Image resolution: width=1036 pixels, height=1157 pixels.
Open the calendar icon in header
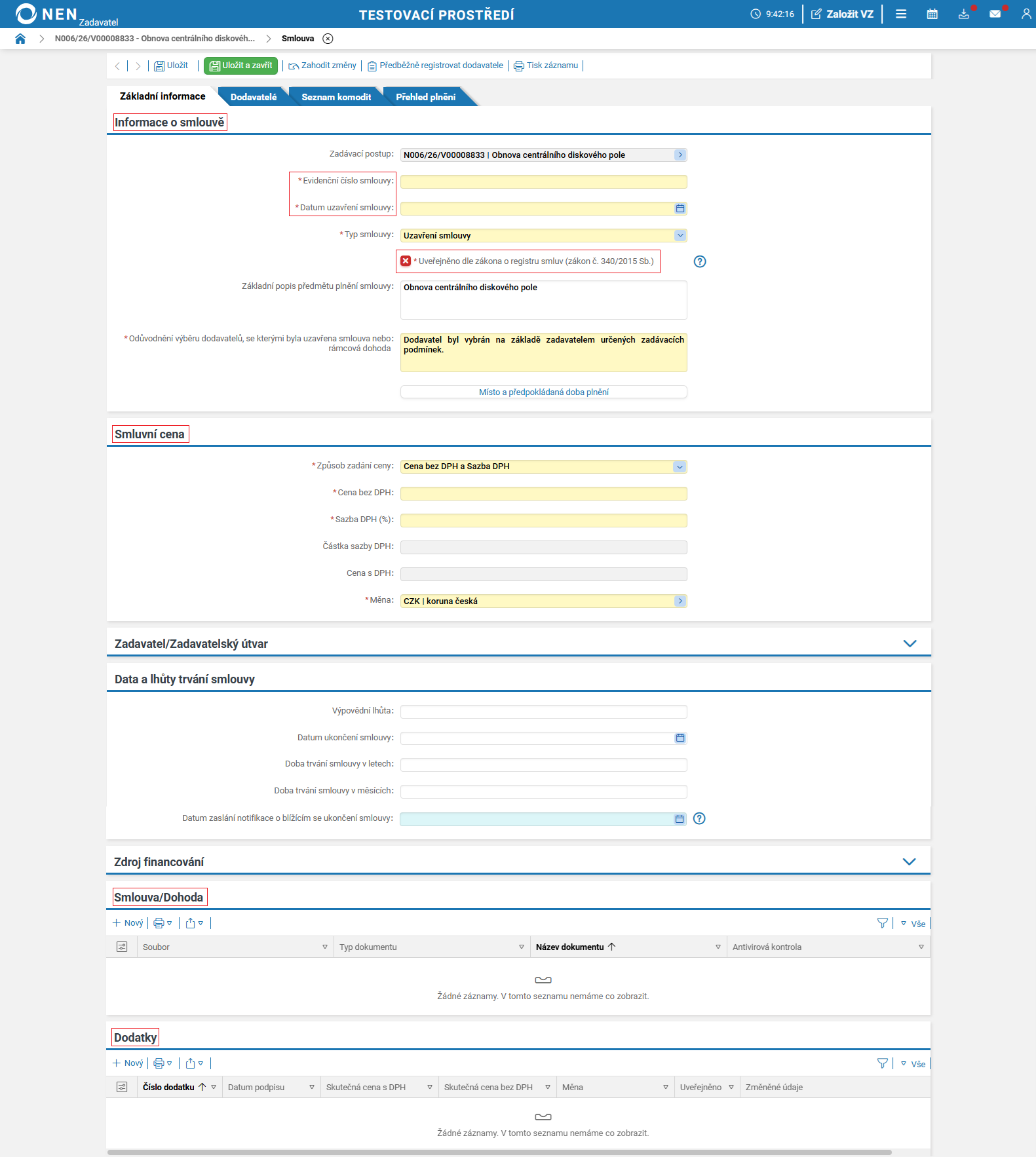click(932, 14)
